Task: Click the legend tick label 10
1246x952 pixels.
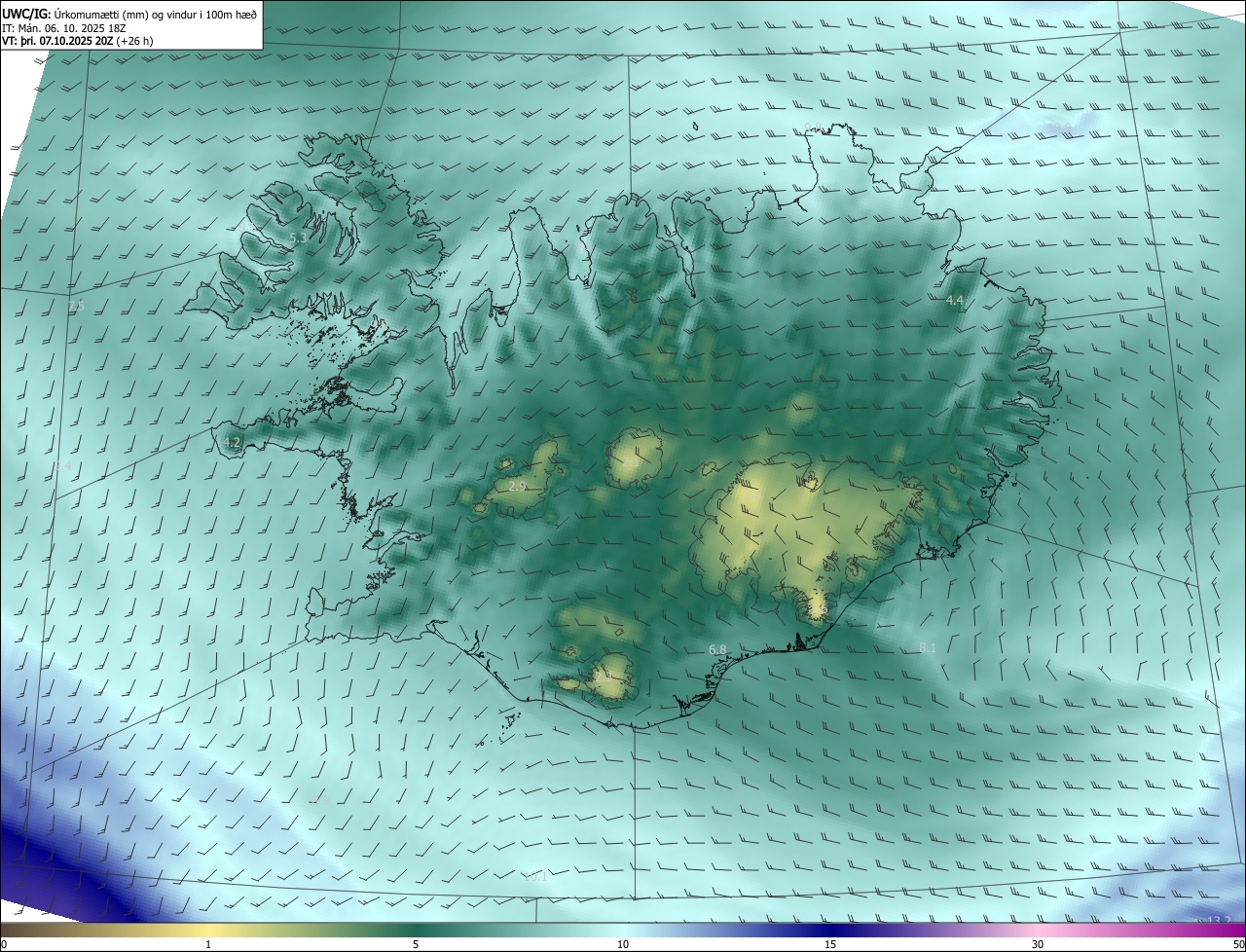Action: point(623,944)
